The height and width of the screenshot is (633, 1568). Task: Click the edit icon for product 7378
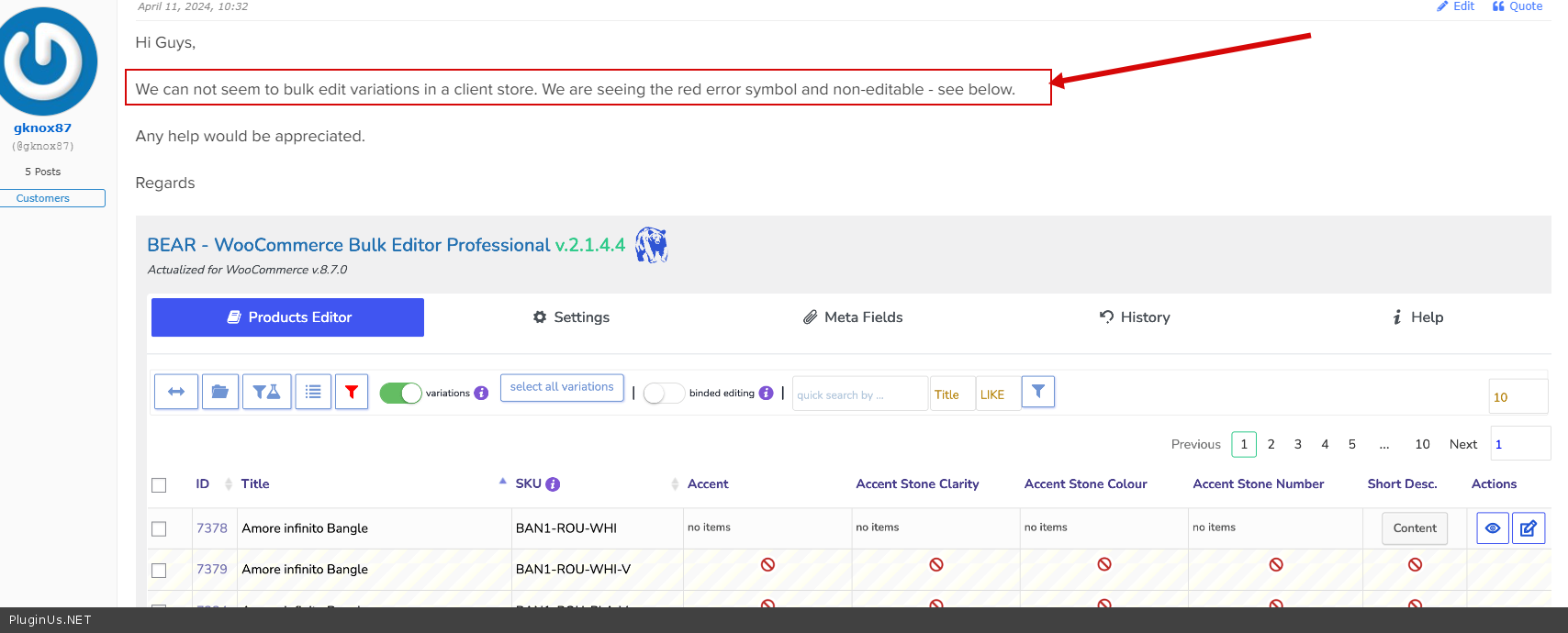click(1529, 528)
